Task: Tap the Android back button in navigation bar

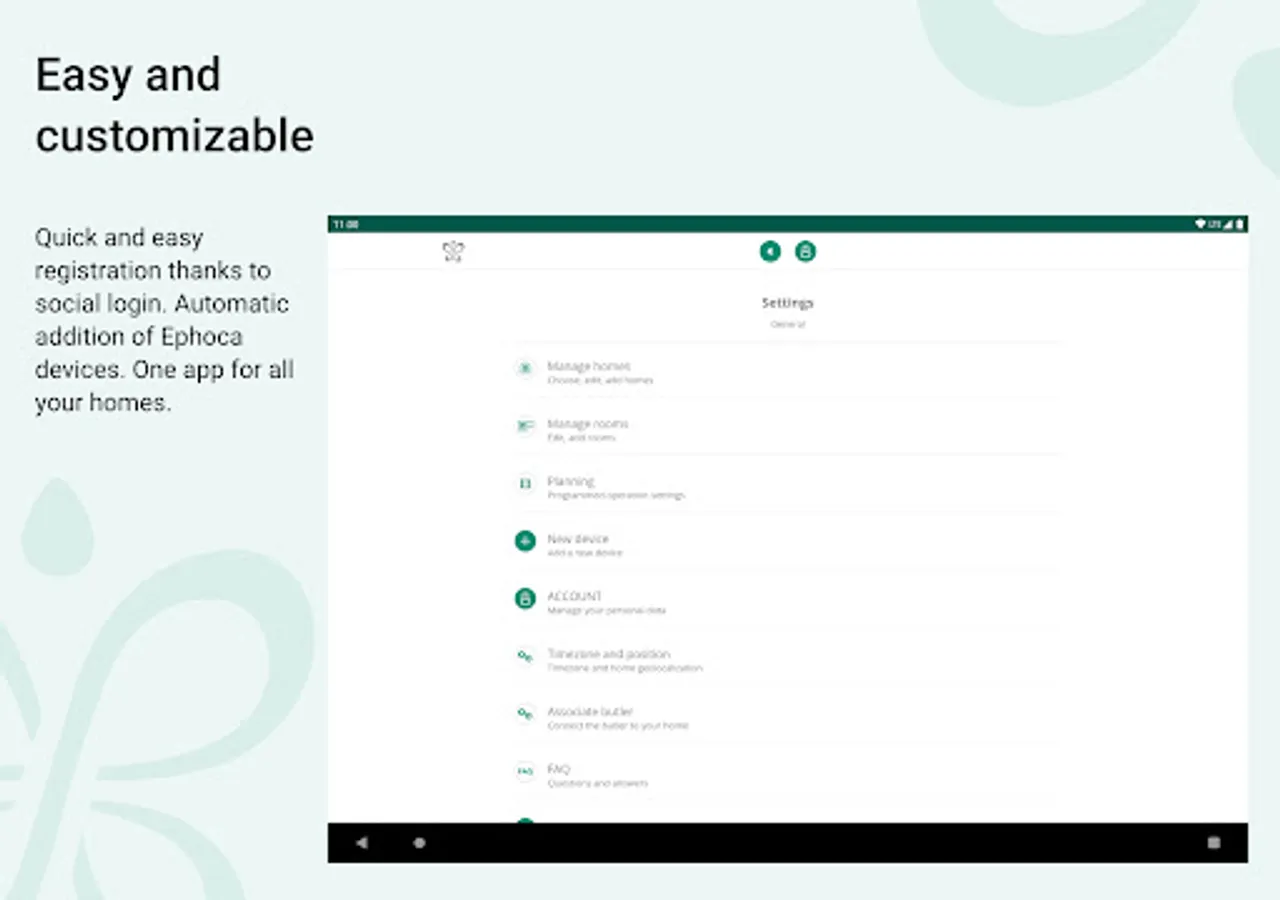Action: pyautogui.click(x=362, y=843)
